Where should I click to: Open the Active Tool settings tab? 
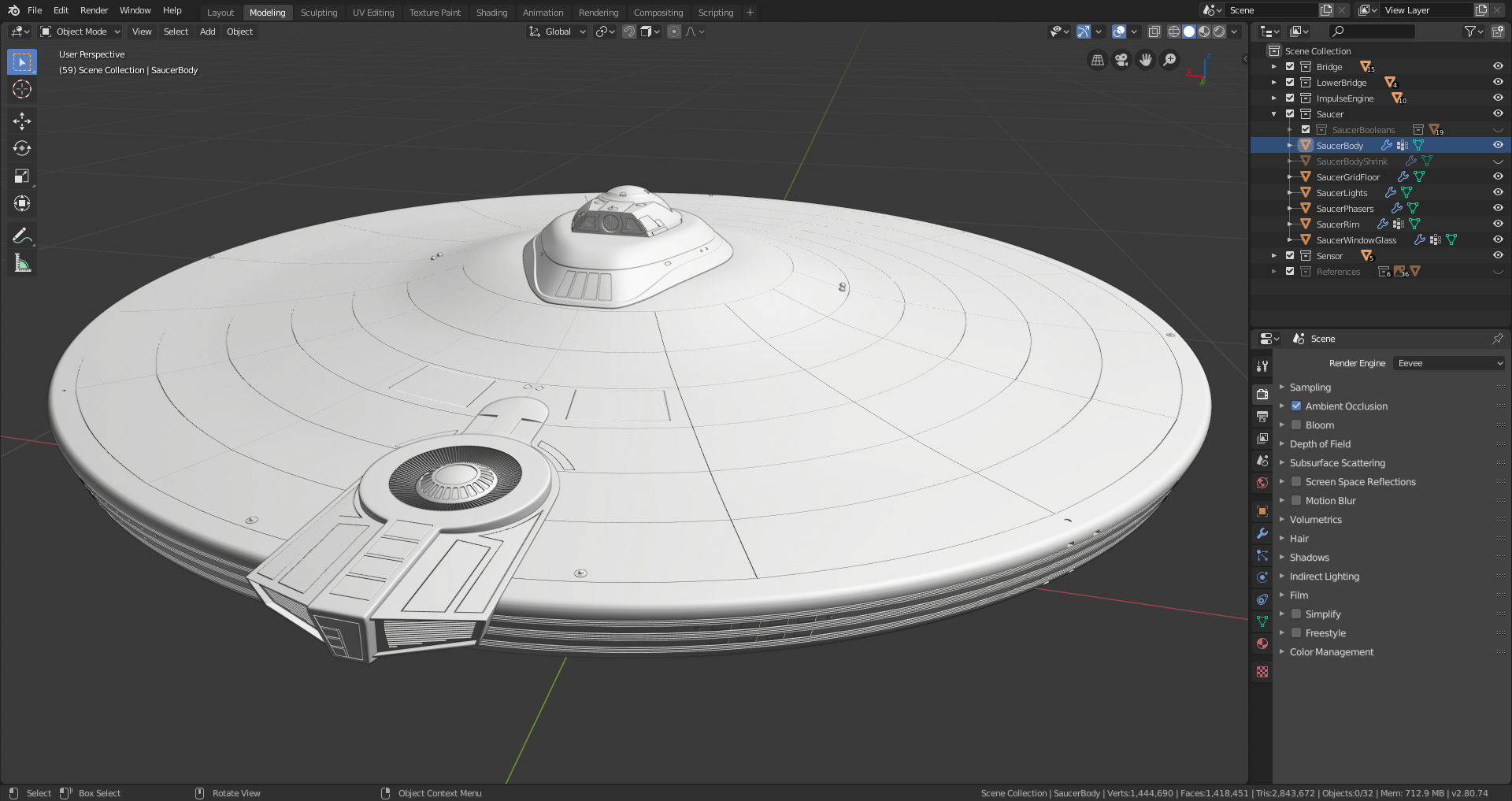pyautogui.click(x=1262, y=365)
